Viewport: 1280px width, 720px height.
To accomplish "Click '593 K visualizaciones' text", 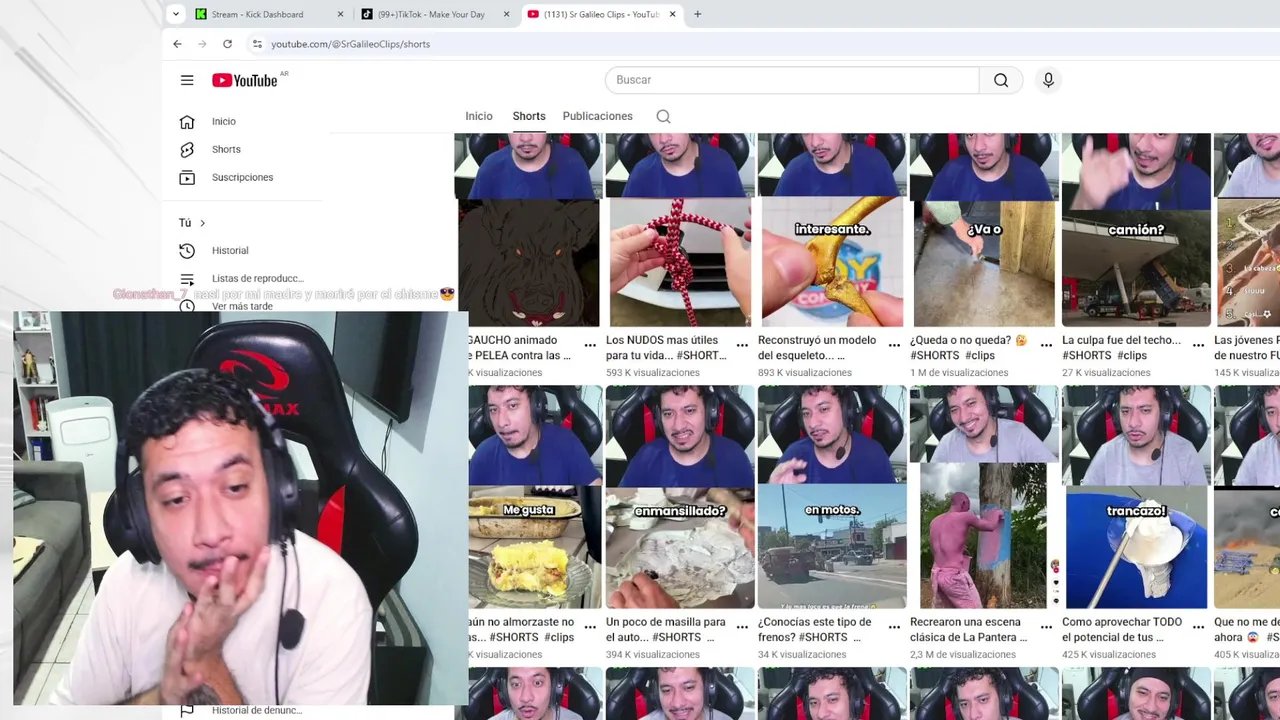I will pyautogui.click(x=653, y=373).
